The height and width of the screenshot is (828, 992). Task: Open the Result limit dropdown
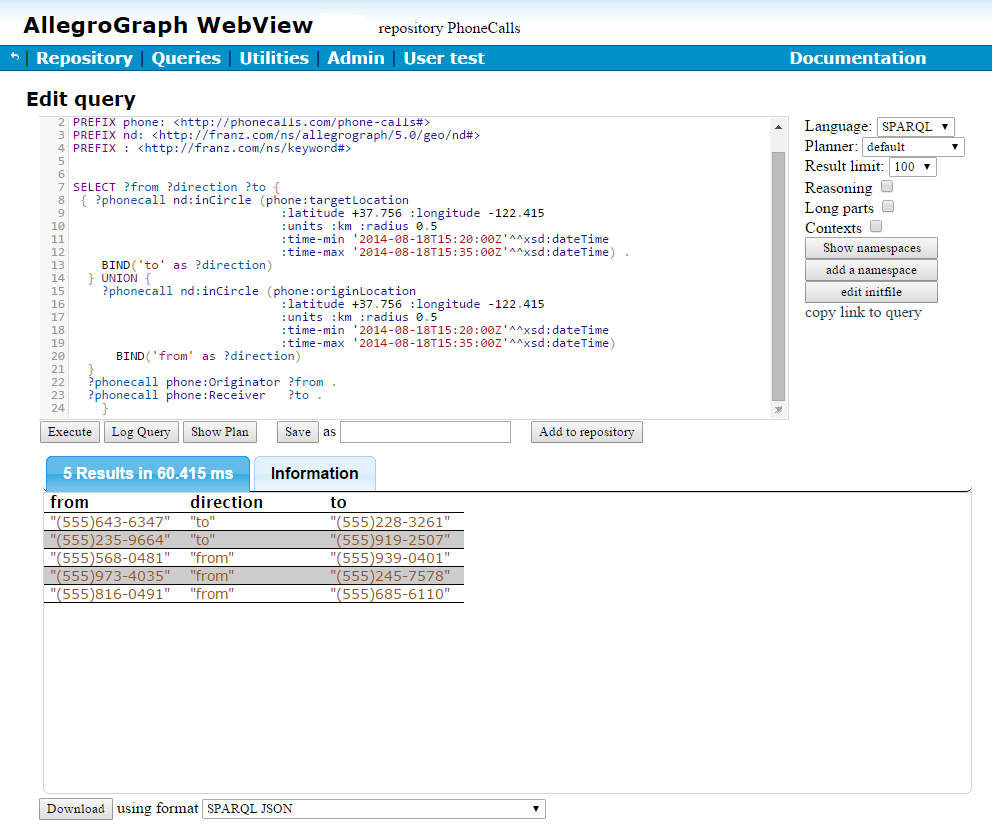pyautogui.click(x=912, y=167)
